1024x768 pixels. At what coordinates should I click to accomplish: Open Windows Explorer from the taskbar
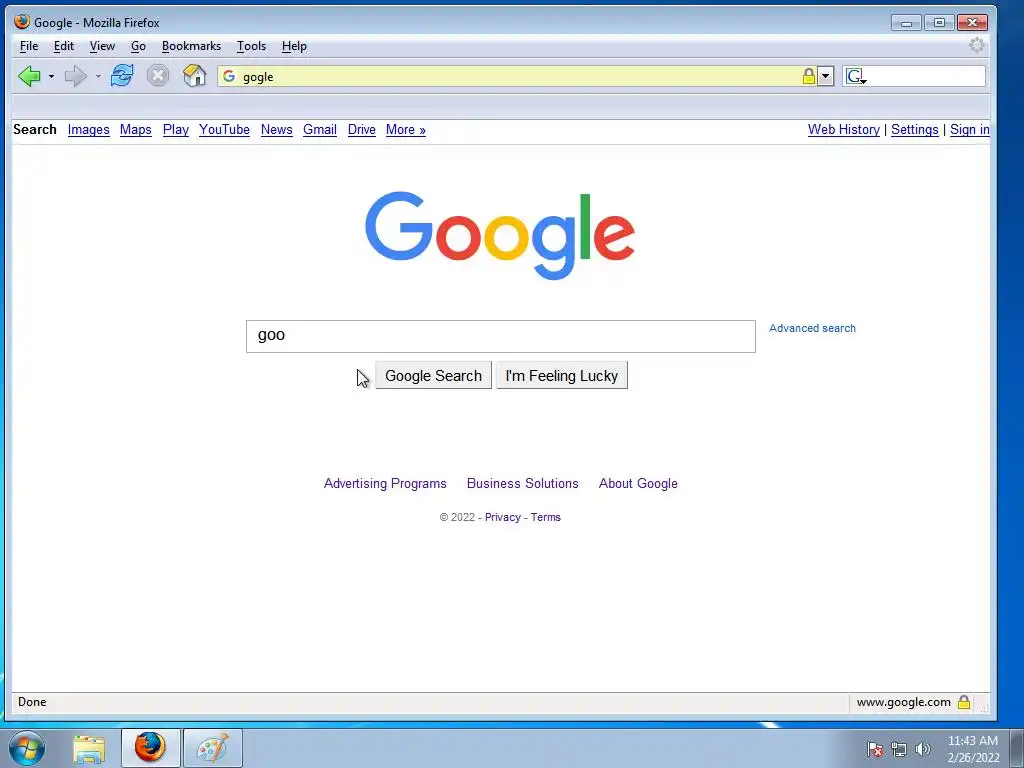point(89,749)
